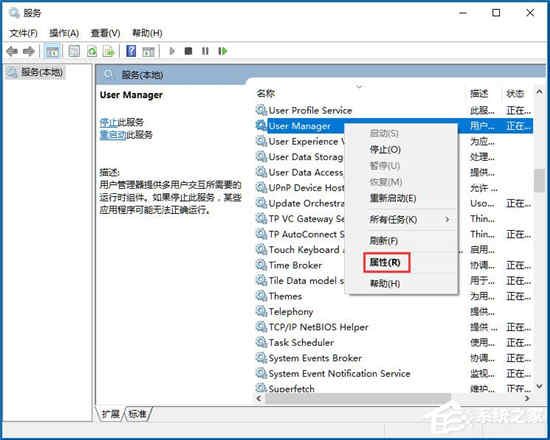Open the 操作(A) menu
The height and width of the screenshot is (440, 550).
(x=64, y=33)
